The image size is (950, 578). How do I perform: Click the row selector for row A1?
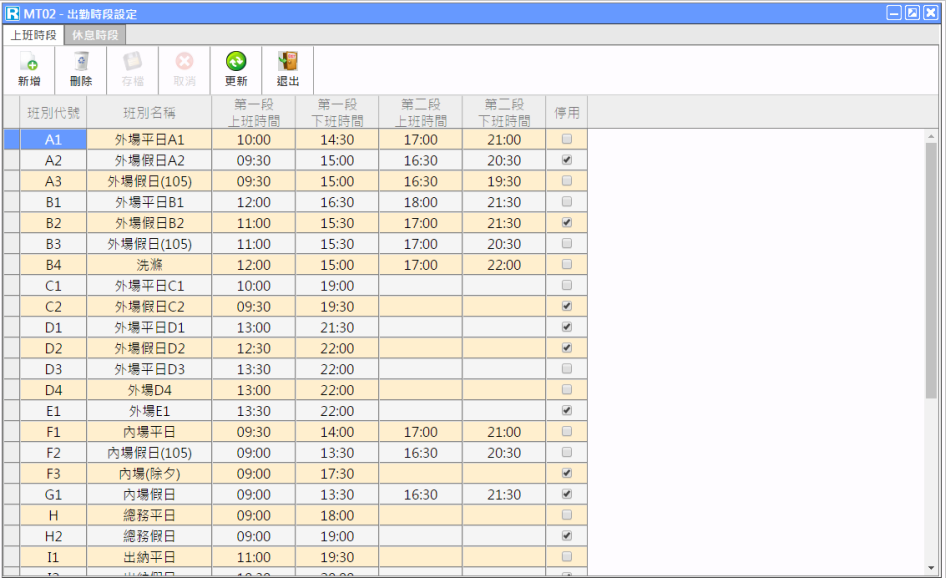click(12, 139)
